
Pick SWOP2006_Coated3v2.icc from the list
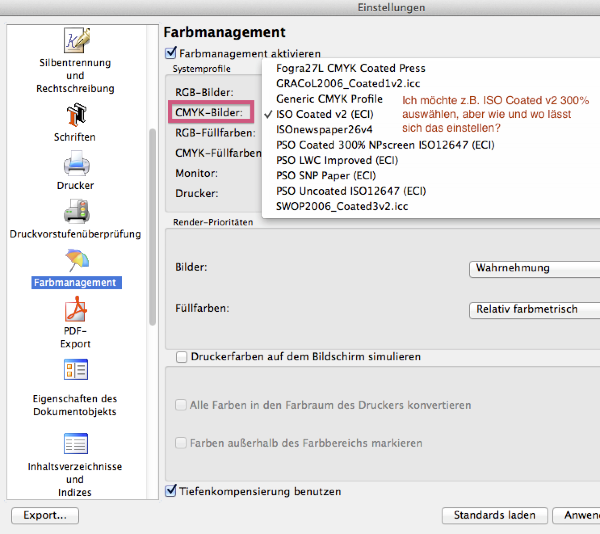pos(343,206)
